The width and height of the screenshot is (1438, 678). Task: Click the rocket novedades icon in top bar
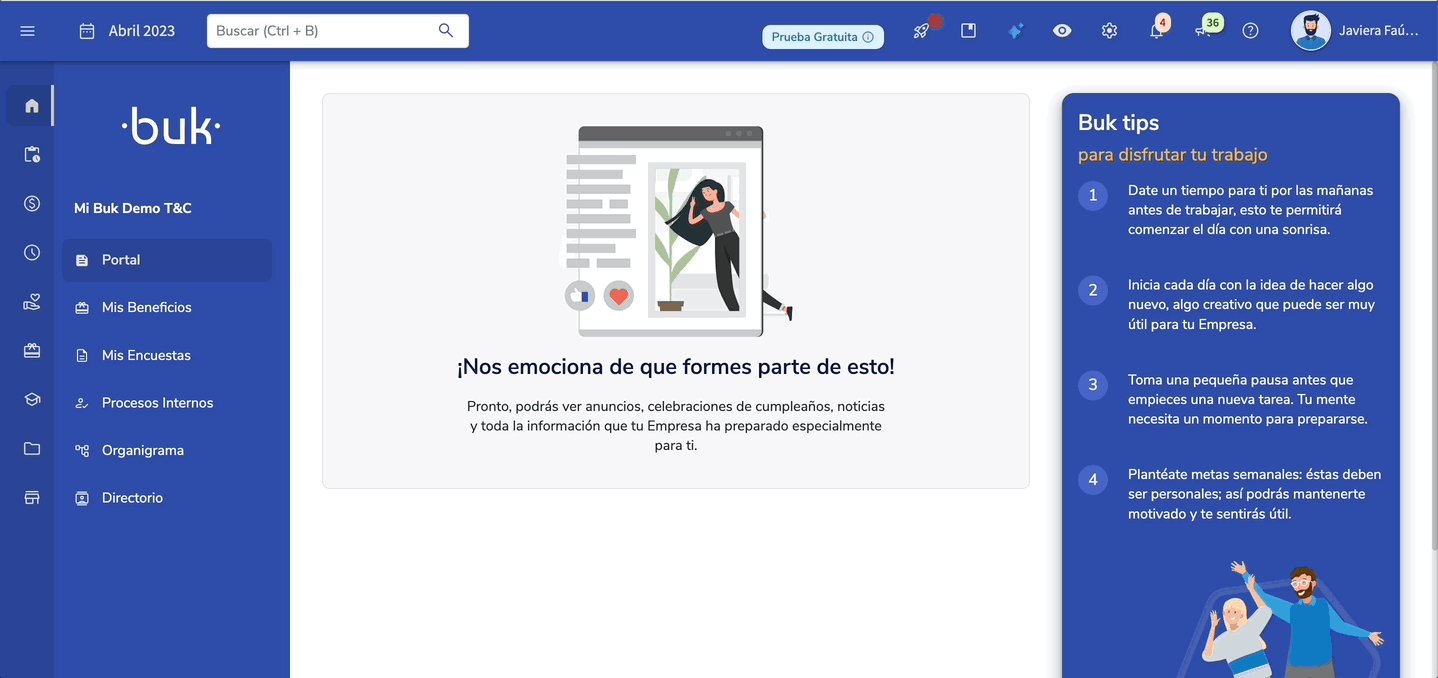coord(919,30)
